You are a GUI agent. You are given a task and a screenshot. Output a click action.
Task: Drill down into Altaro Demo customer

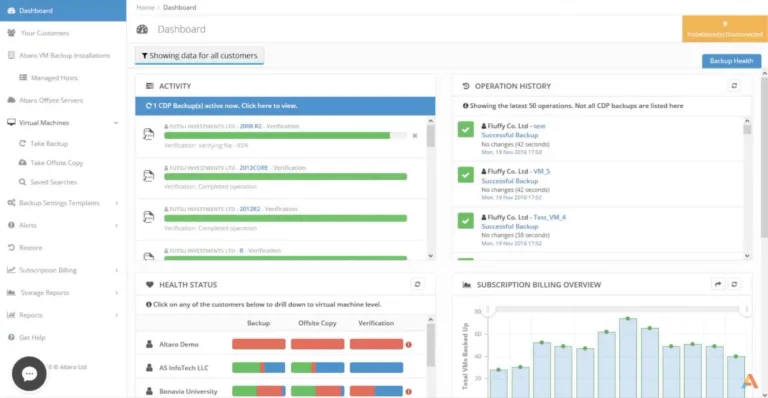[179, 344]
